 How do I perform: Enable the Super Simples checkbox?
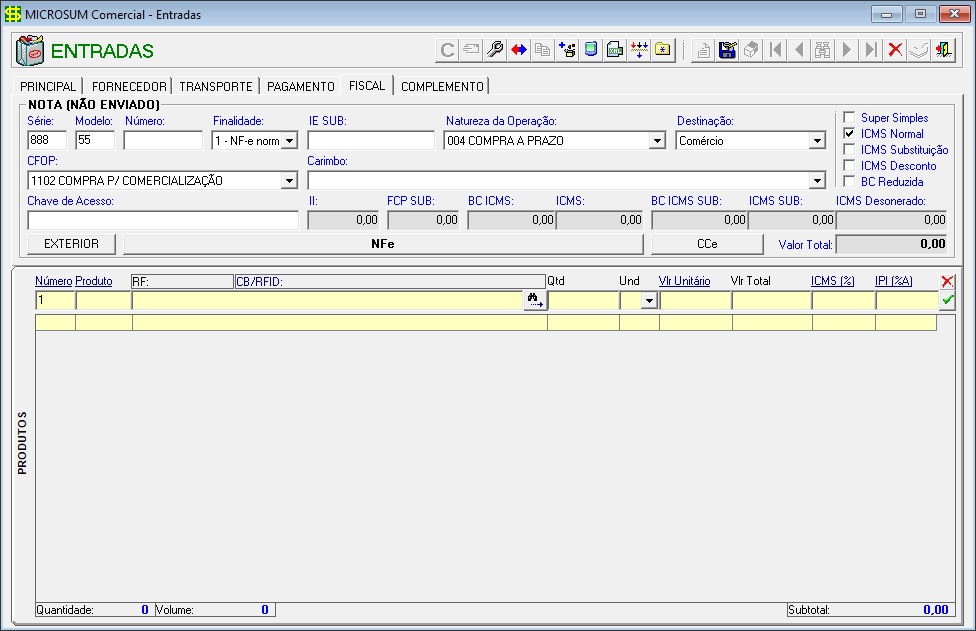point(849,118)
